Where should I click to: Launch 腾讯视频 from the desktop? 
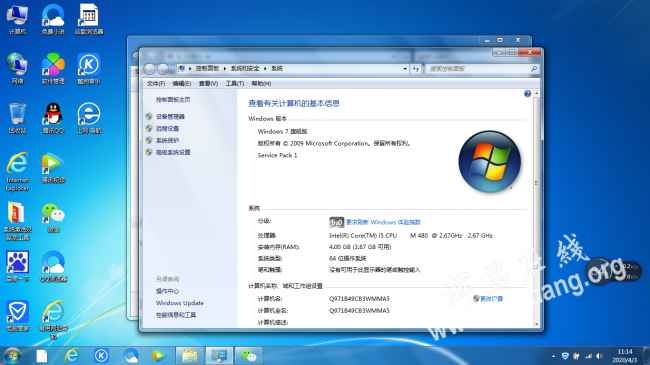tap(53, 168)
